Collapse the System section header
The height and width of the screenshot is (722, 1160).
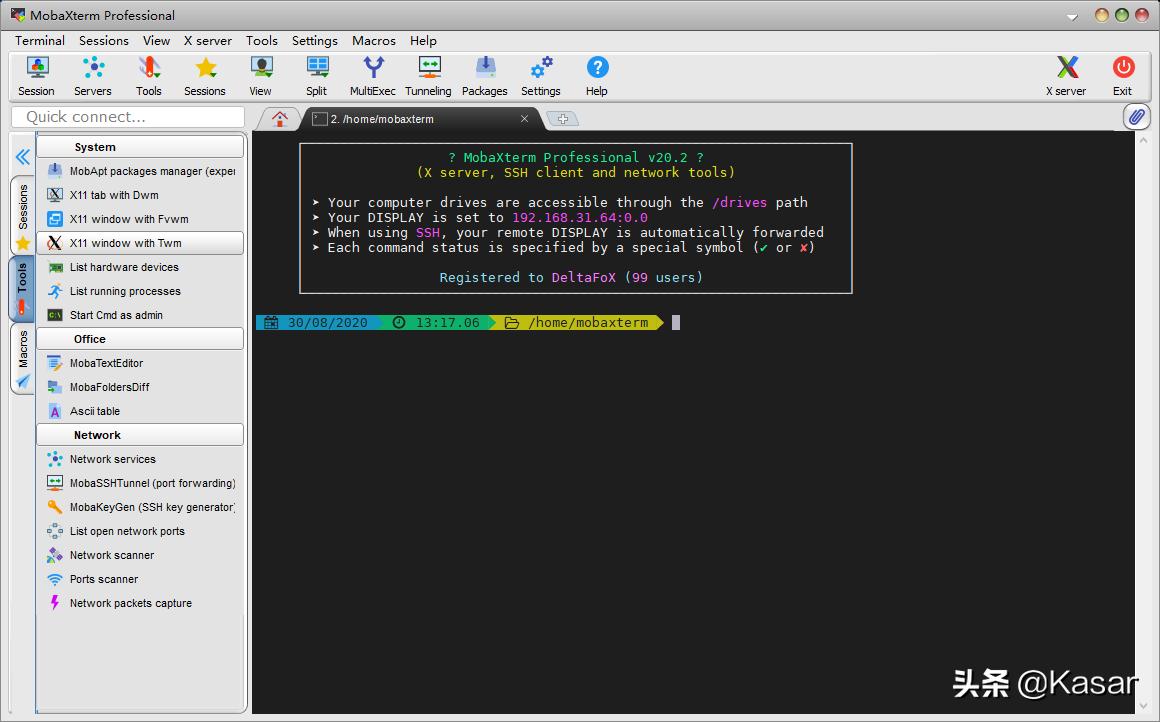(x=140, y=147)
